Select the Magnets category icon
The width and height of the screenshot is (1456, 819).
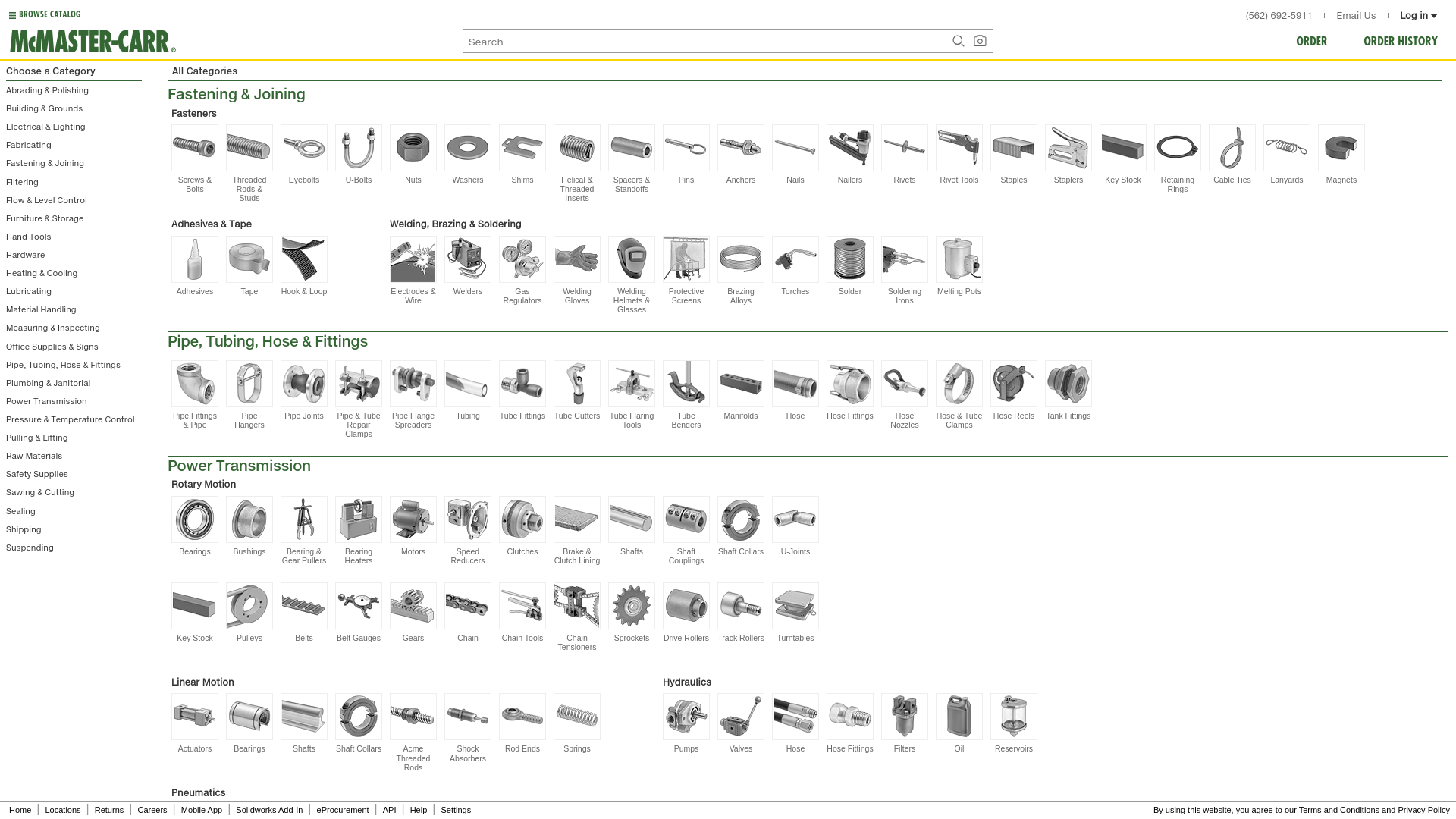pyautogui.click(x=1341, y=148)
